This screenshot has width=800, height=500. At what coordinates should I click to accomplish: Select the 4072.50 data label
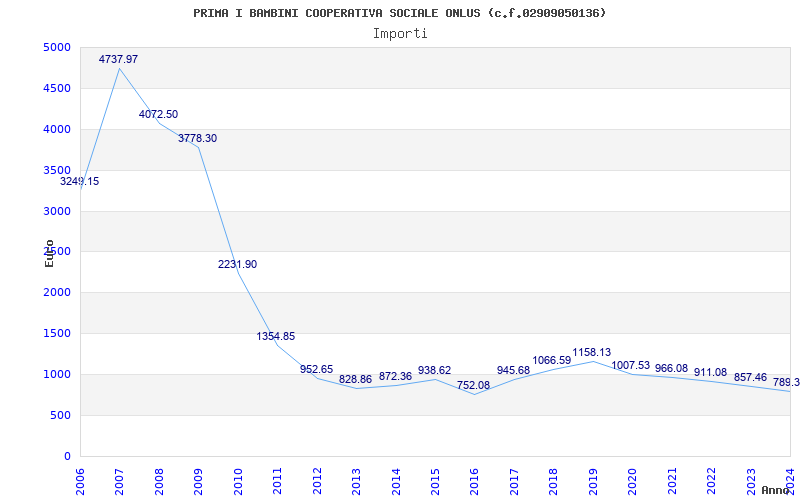coord(158,114)
